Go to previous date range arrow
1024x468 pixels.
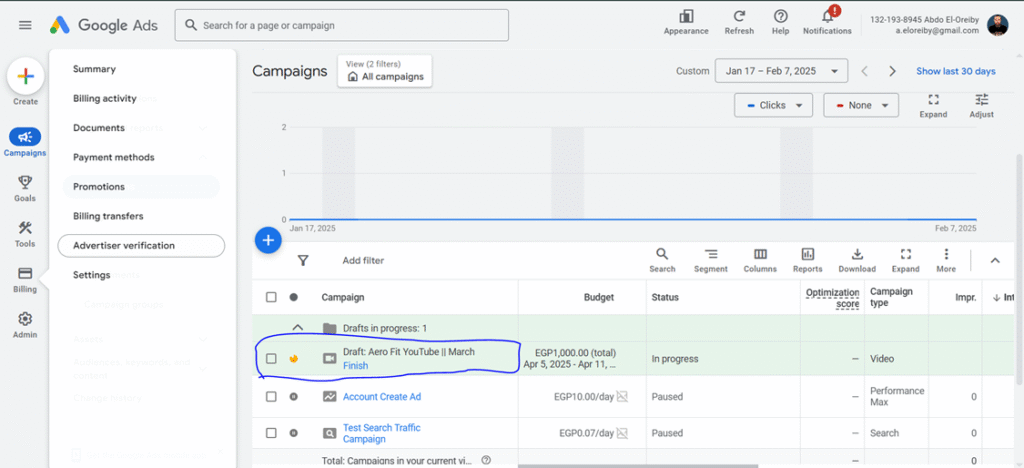864,71
